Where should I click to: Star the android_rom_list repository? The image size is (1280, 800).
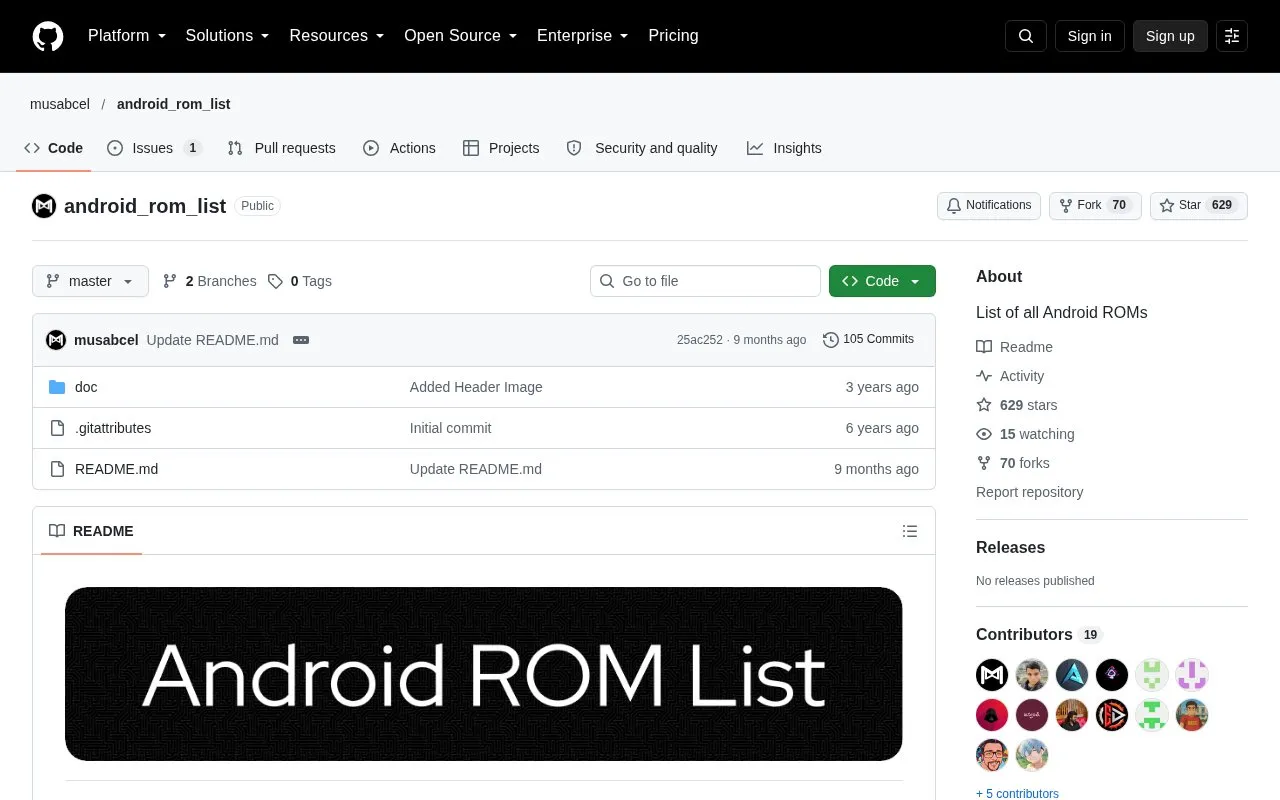pyautogui.click(x=1199, y=206)
